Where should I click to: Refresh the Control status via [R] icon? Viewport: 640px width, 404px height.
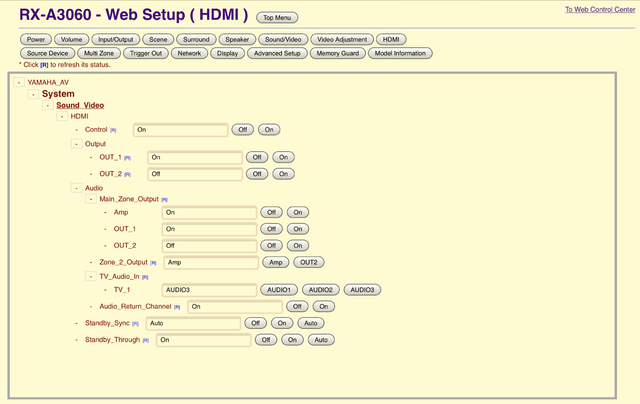(113, 131)
